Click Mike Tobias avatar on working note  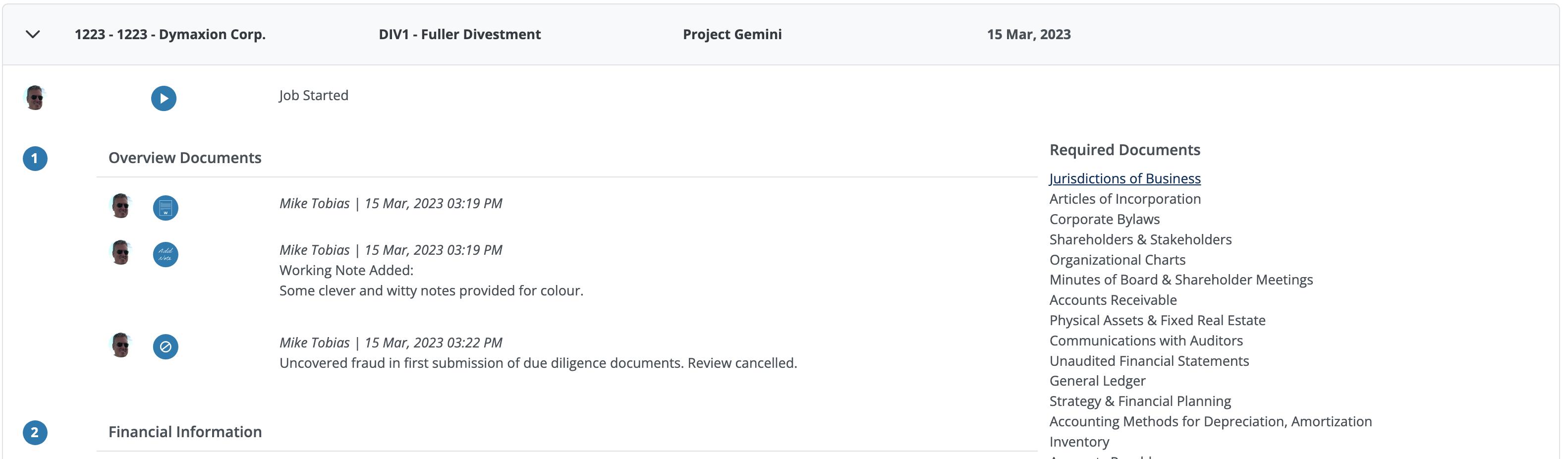click(x=121, y=252)
